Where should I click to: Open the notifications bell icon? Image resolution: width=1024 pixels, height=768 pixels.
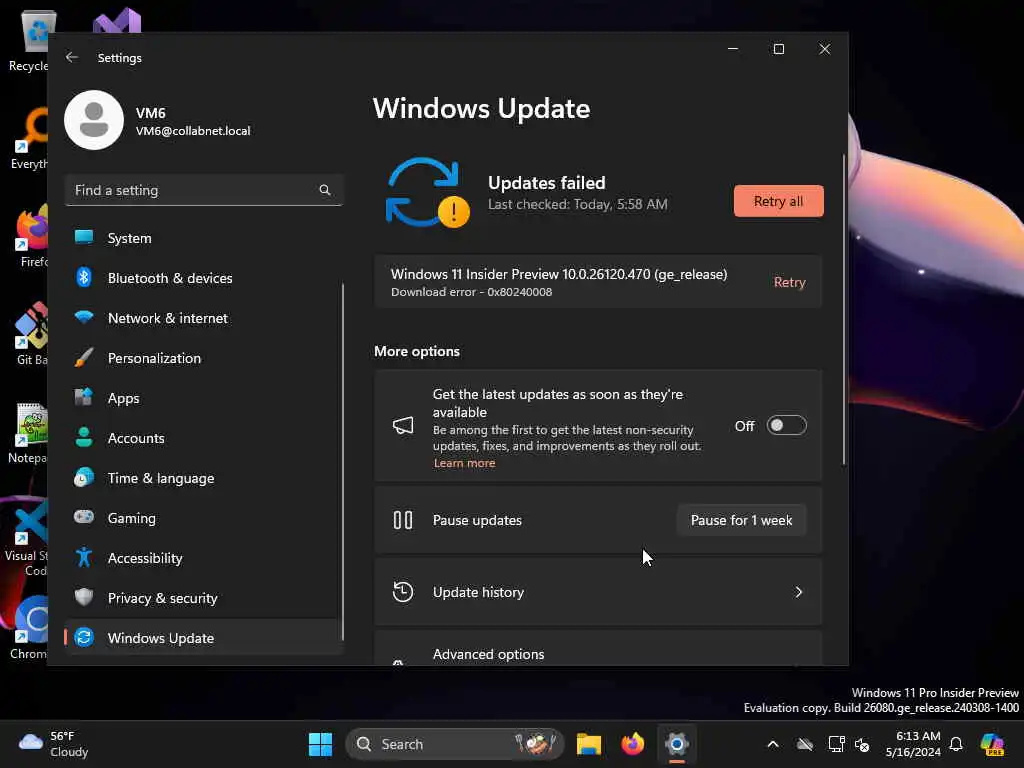(x=956, y=744)
